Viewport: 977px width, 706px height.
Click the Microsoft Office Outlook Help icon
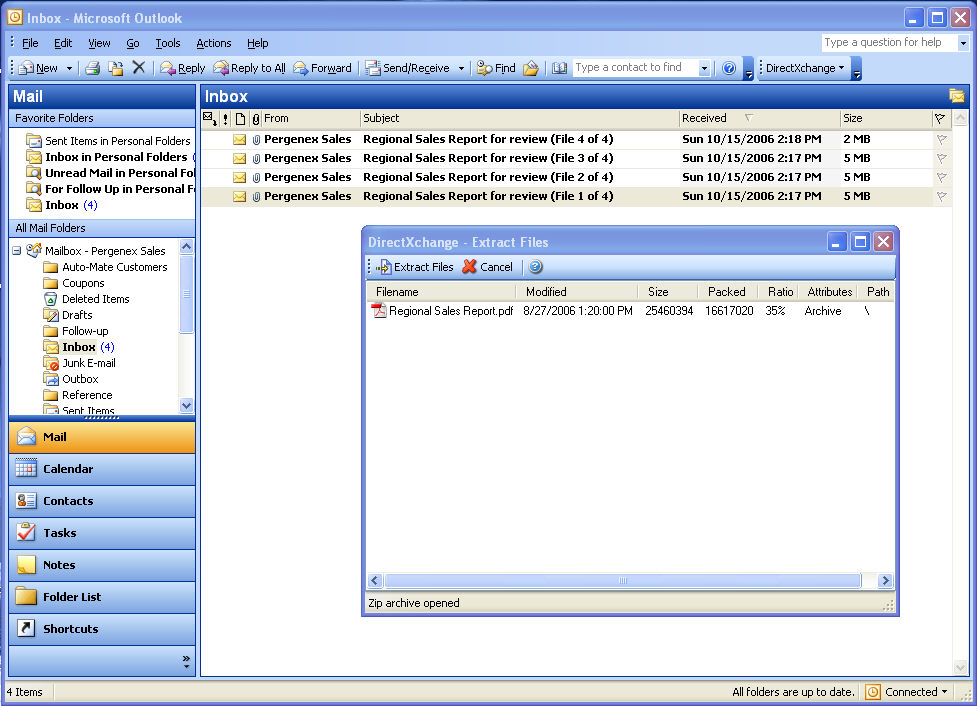tap(729, 68)
